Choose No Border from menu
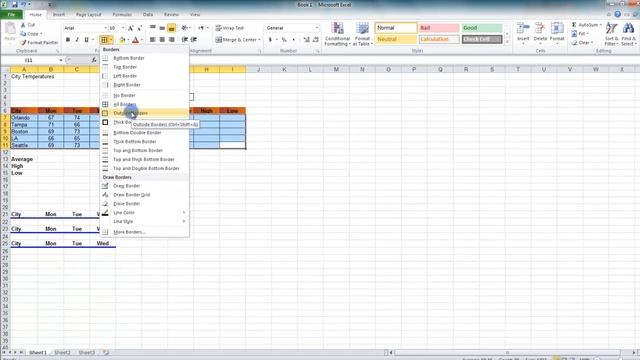The height and width of the screenshot is (360, 640). coord(144,95)
